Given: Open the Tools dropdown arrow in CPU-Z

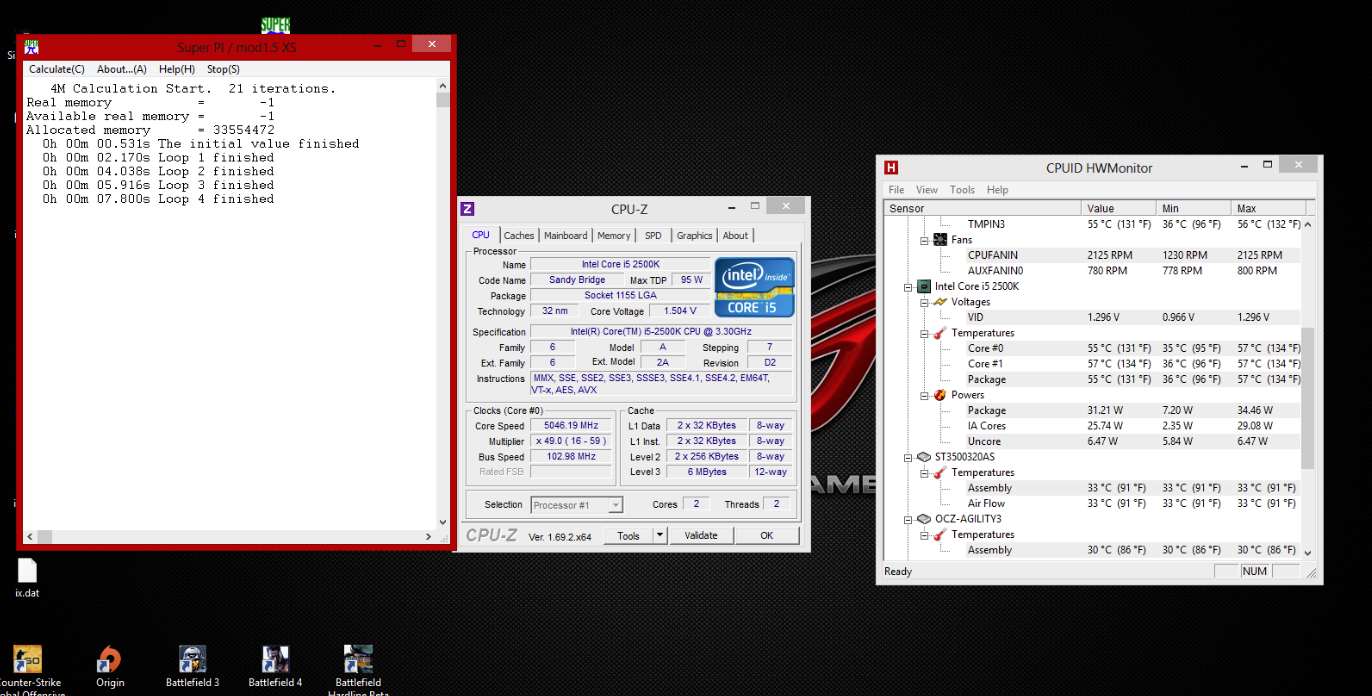Looking at the screenshot, I should click(659, 536).
